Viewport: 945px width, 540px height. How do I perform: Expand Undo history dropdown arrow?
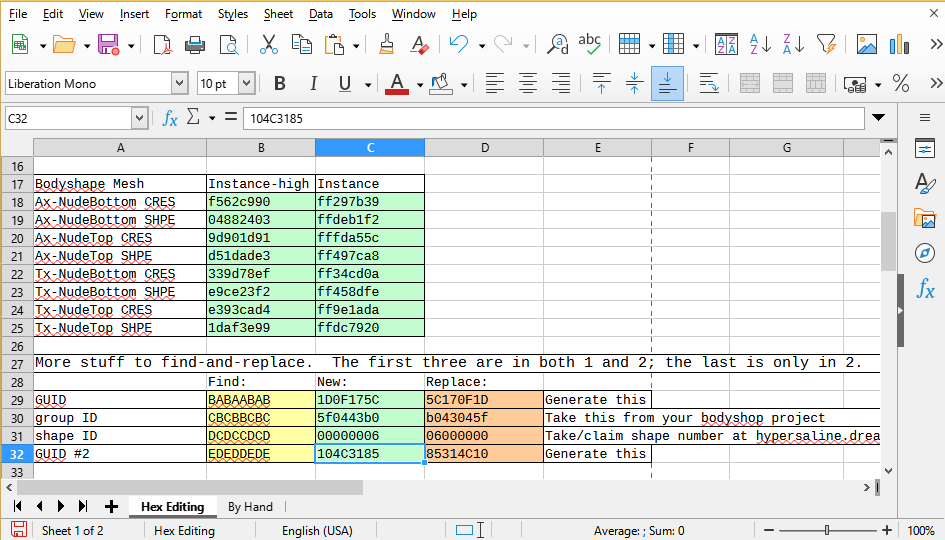(x=482, y=46)
